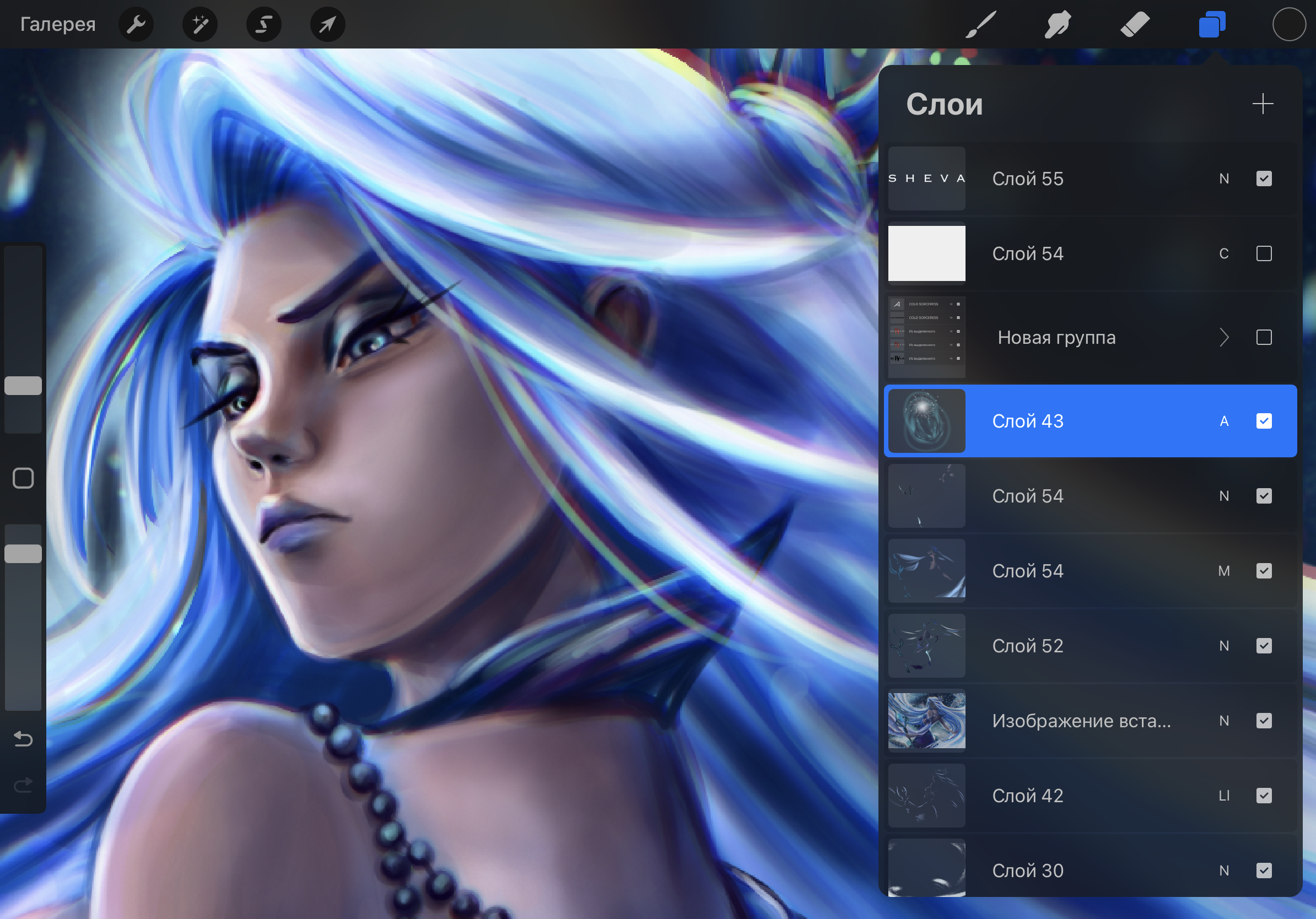Open the Adjustments magic wand menu

pos(199,25)
